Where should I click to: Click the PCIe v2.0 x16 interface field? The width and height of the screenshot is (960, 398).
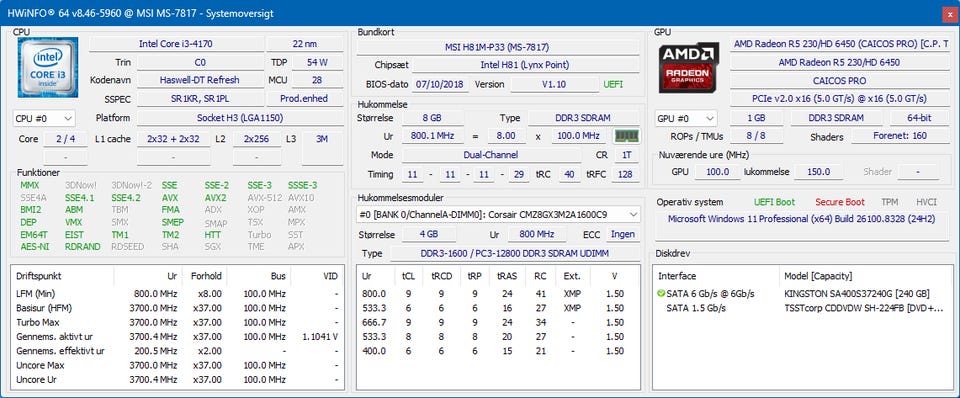tap(839, 99)
